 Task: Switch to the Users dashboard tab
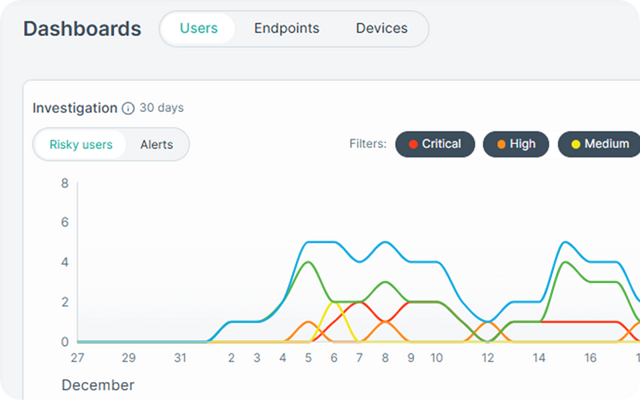[199, 28]
